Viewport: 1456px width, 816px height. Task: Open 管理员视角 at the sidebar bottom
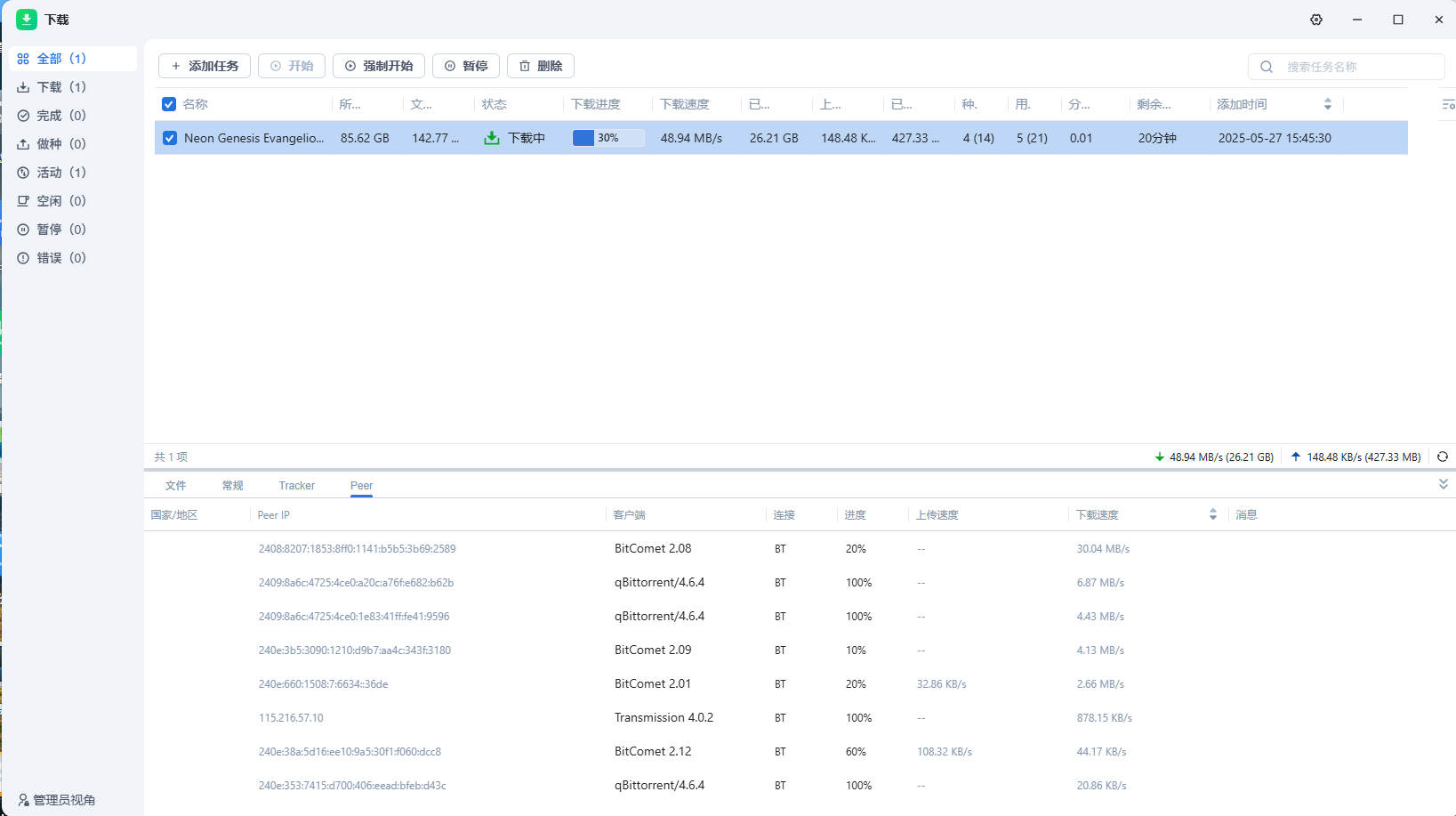pyautogui.click(x=56, y=800)
